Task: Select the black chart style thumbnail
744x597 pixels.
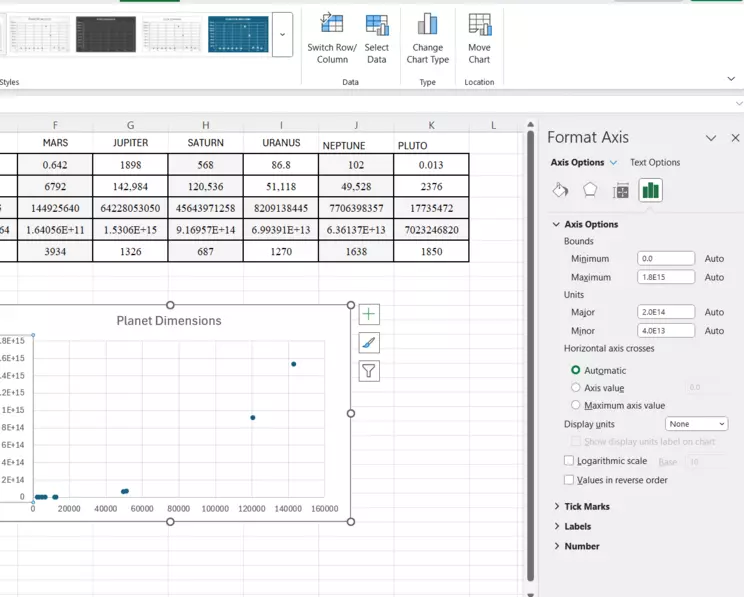Action: point(106,34)
